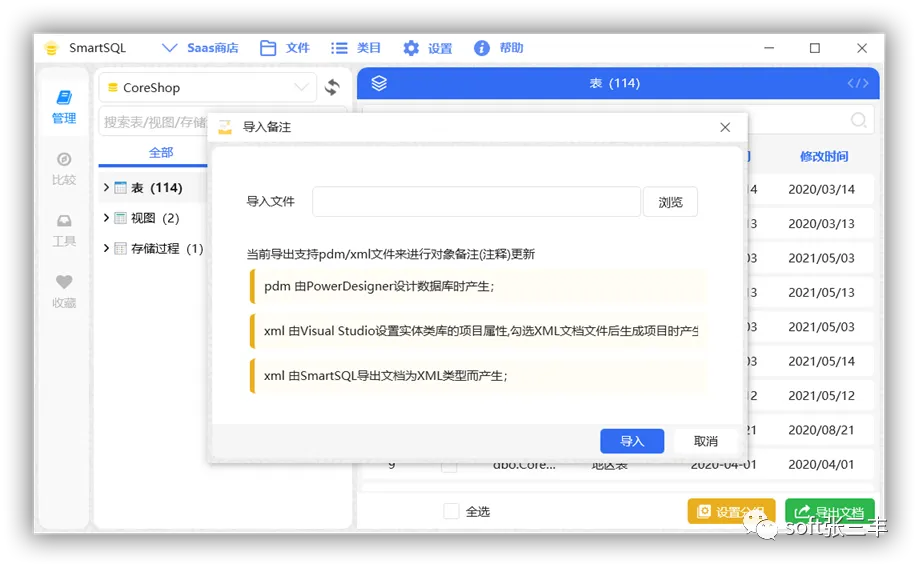The image size is (918, 567).
Task: Click the code view icon in the header
Action: coord(858,83)
